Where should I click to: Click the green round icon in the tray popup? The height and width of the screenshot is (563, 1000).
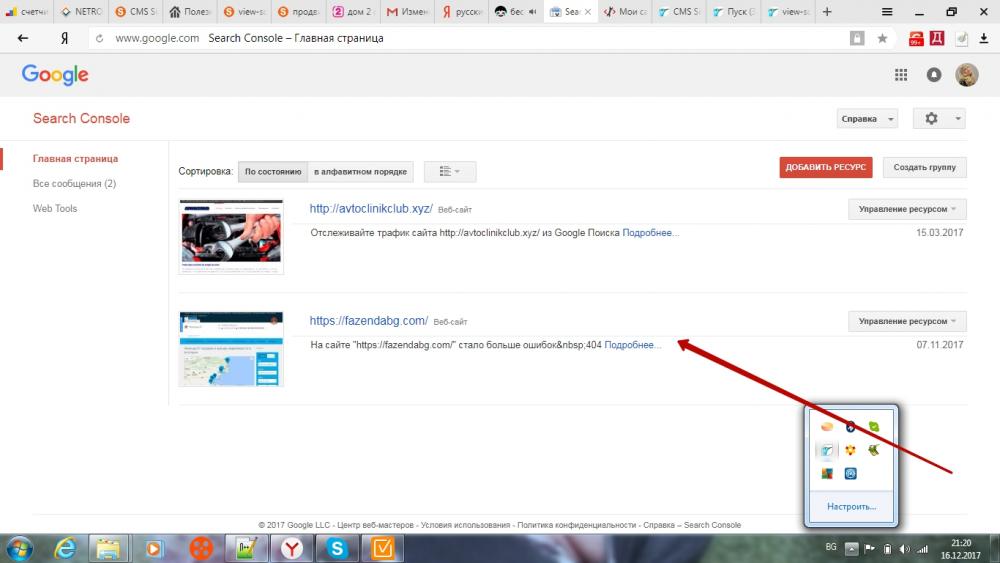[874, 427]
